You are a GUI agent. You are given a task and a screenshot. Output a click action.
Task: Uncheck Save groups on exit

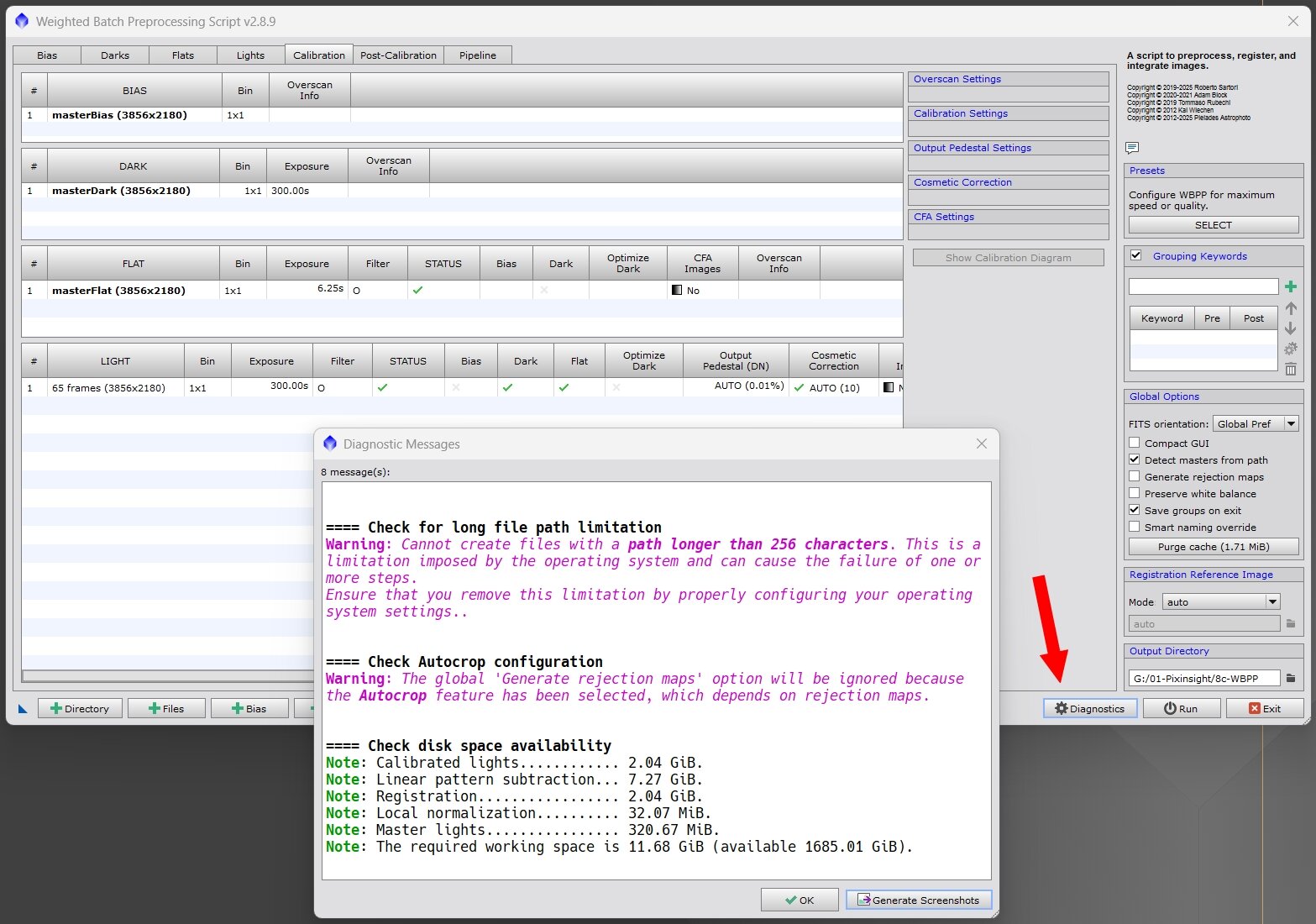(x=1135, y=510)
